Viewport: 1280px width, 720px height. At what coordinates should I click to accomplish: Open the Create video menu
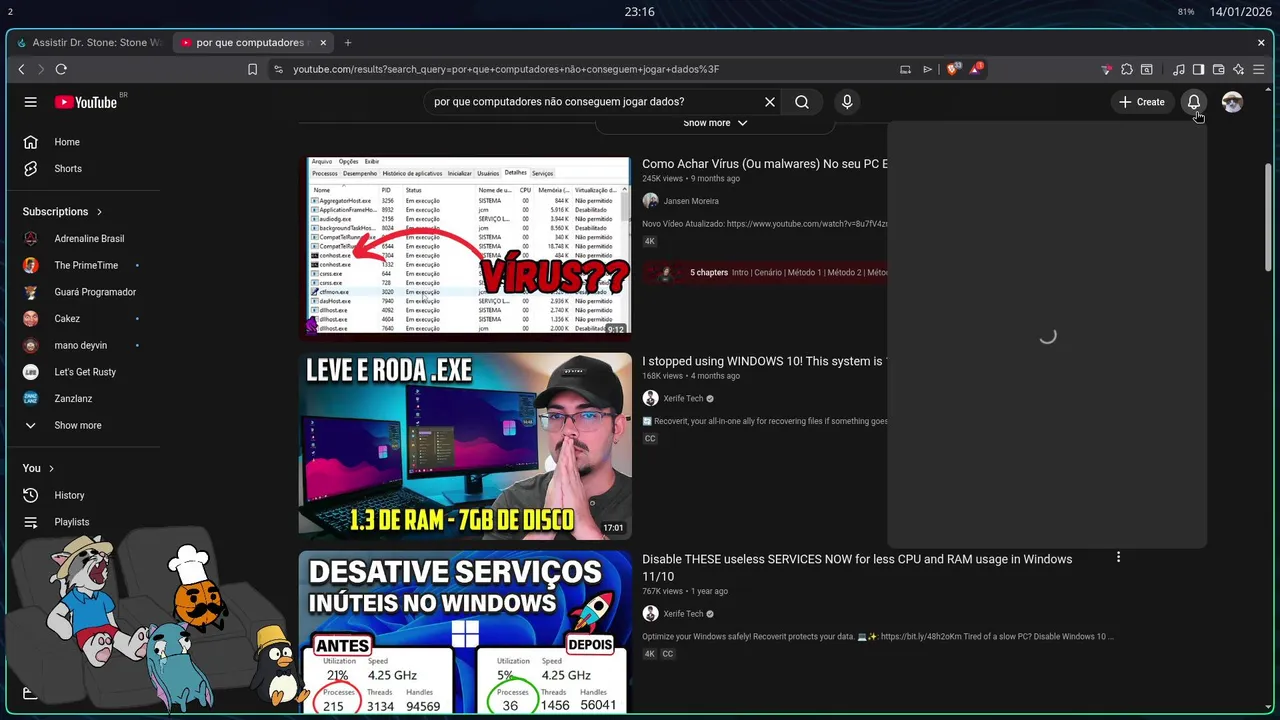coord(1141,102)
